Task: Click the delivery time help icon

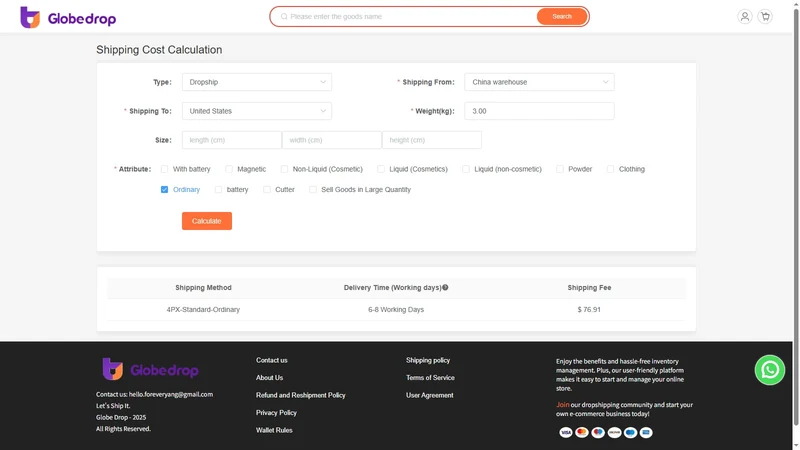Action: [x=445, y=287]
